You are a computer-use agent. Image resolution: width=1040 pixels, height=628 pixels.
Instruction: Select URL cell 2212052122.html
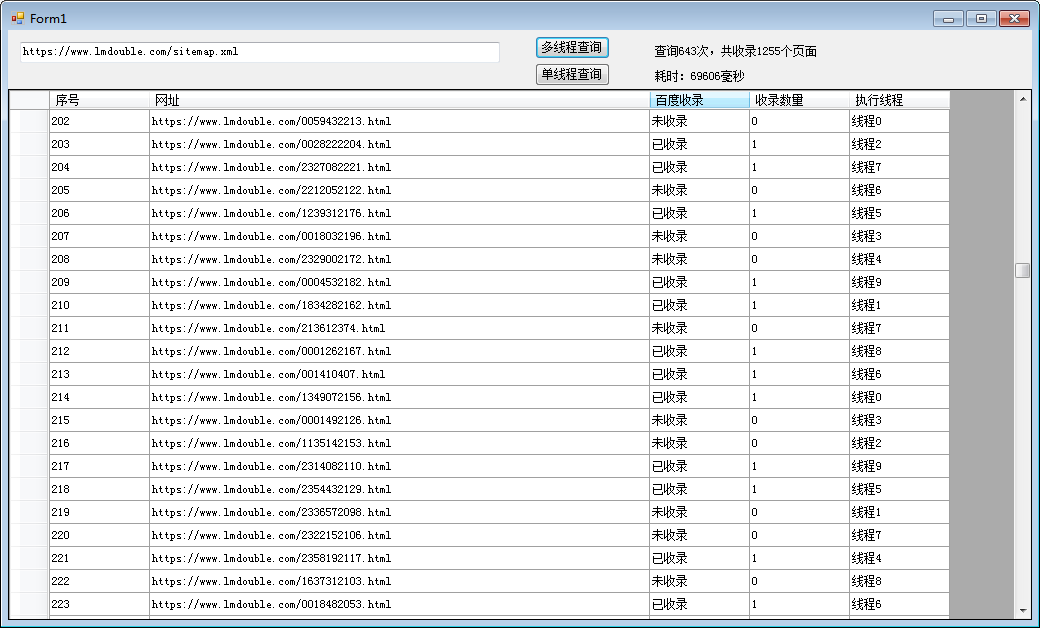click(x=399, y=190)
